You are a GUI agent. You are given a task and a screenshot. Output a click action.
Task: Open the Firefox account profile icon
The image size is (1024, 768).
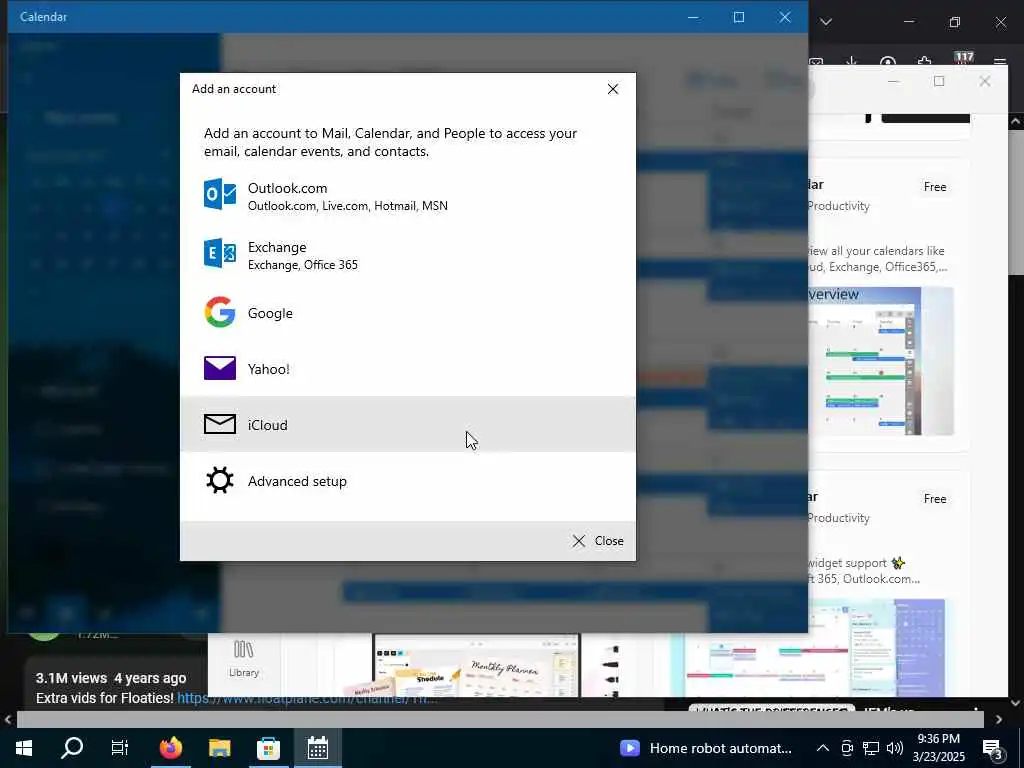pos(888,62)
